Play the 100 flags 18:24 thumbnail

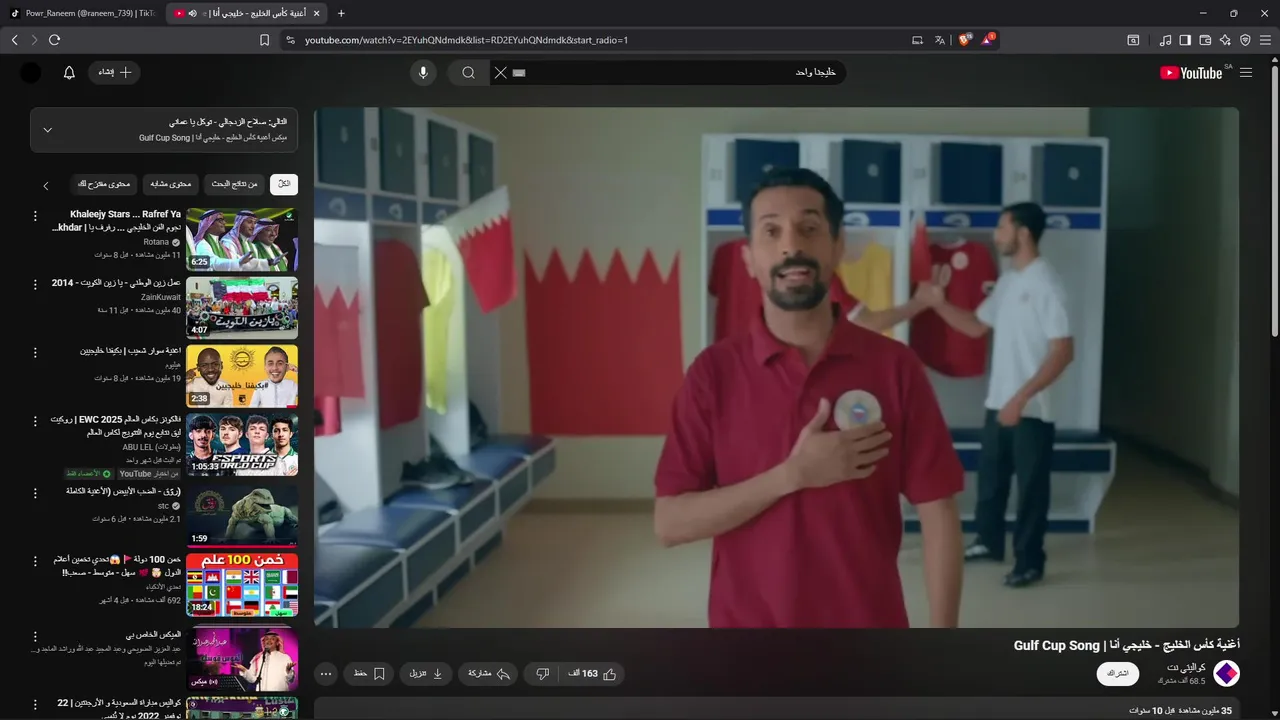[242, 583]
